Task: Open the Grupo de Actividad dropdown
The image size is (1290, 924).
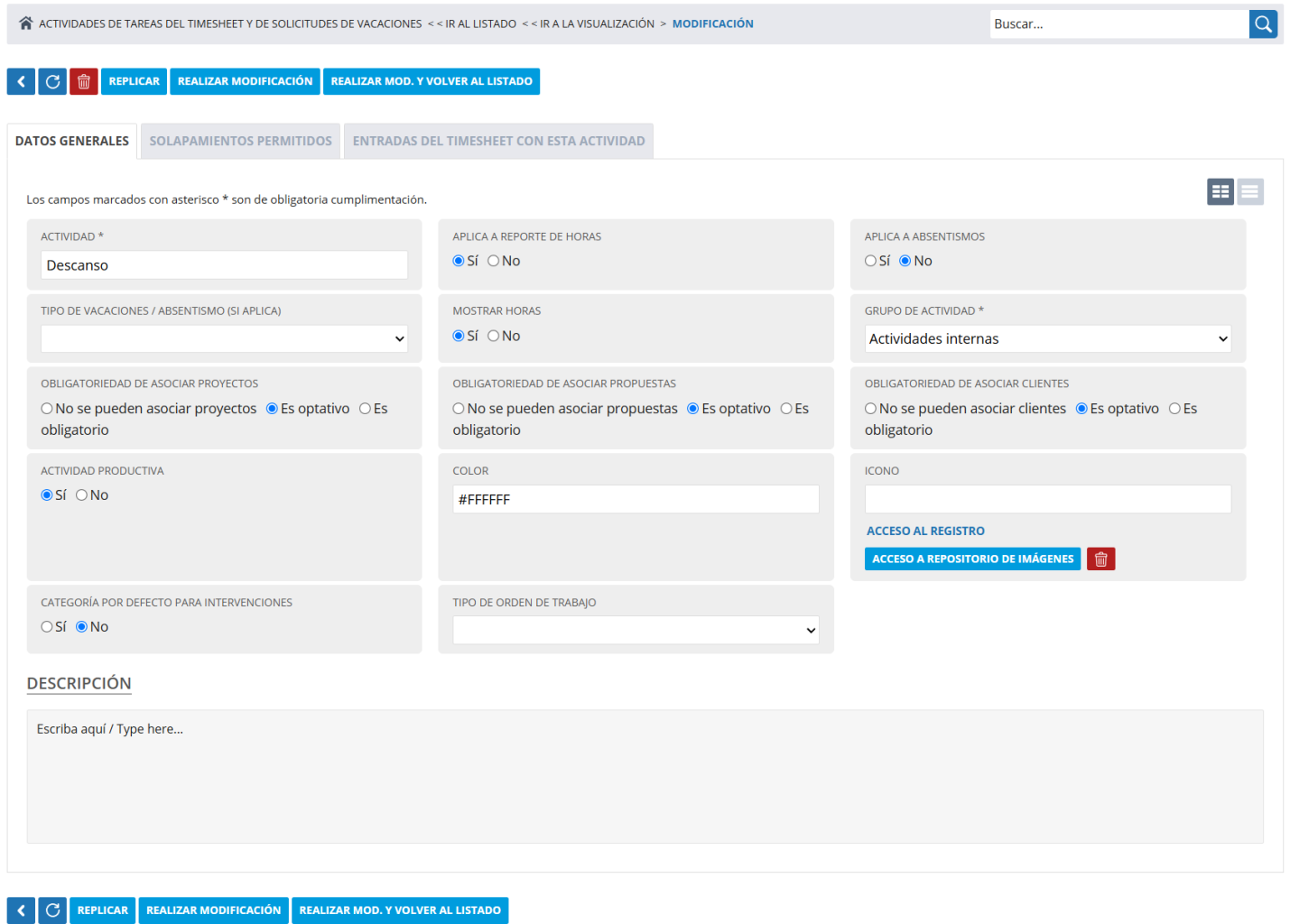Action: tap(1047, 339)
